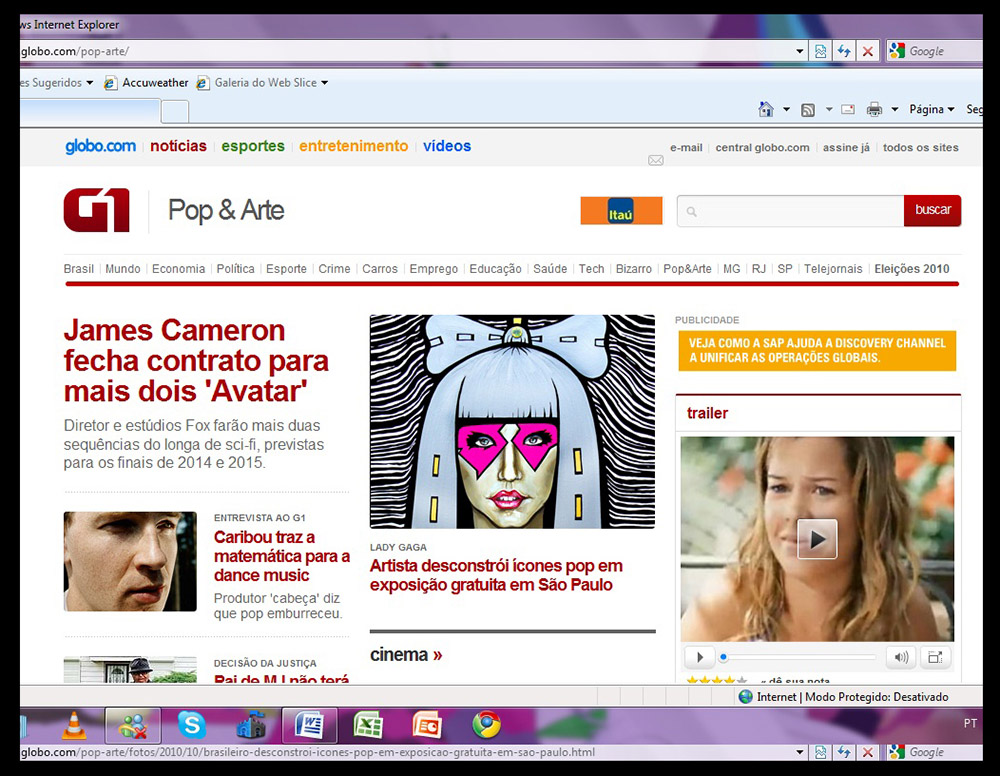Click the assine já link
Image resolution: width=1000 pixels, height=776 pixels.
click(x=846, y=148)
